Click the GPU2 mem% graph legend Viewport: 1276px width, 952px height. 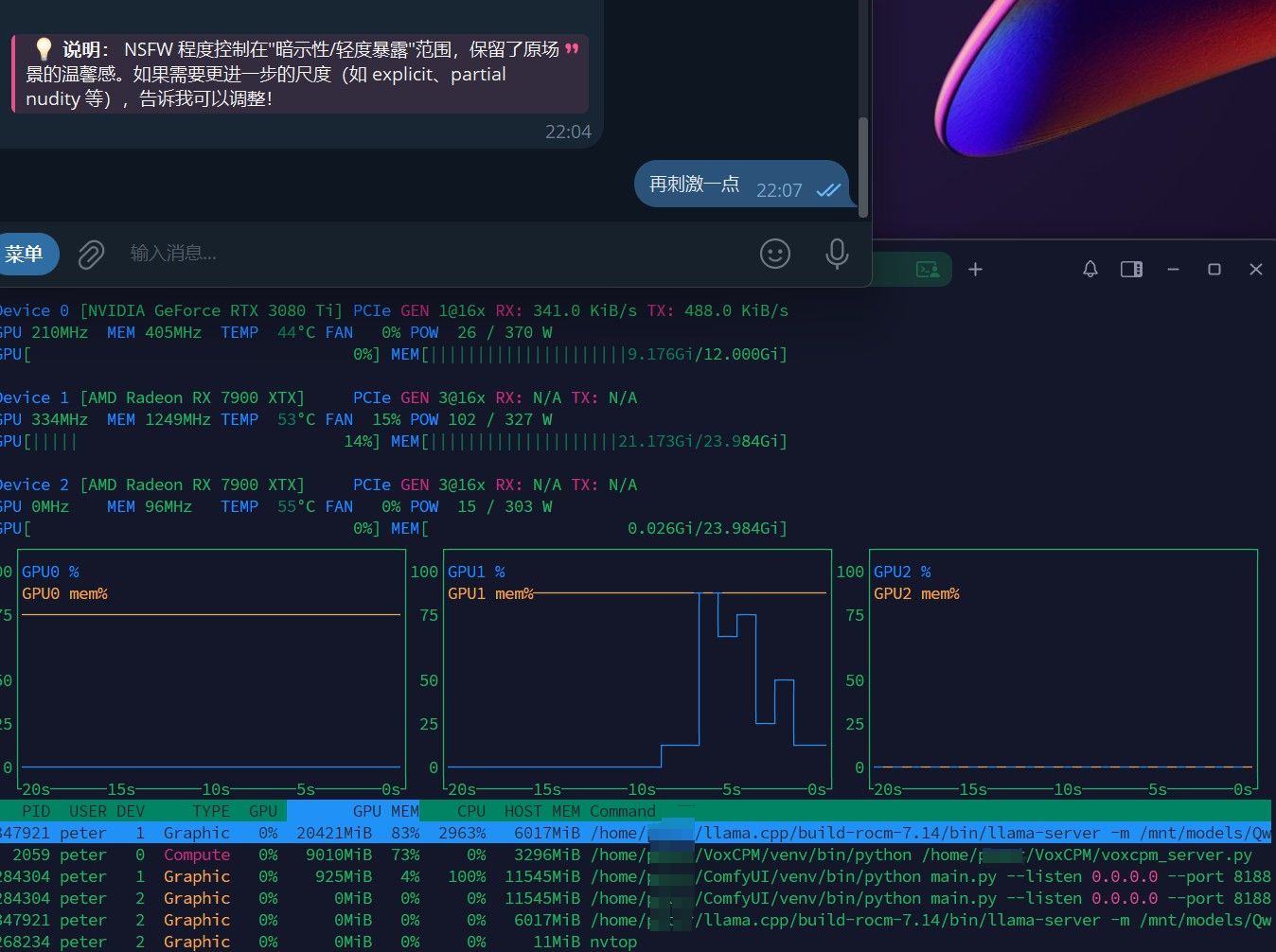pos(916,593)
